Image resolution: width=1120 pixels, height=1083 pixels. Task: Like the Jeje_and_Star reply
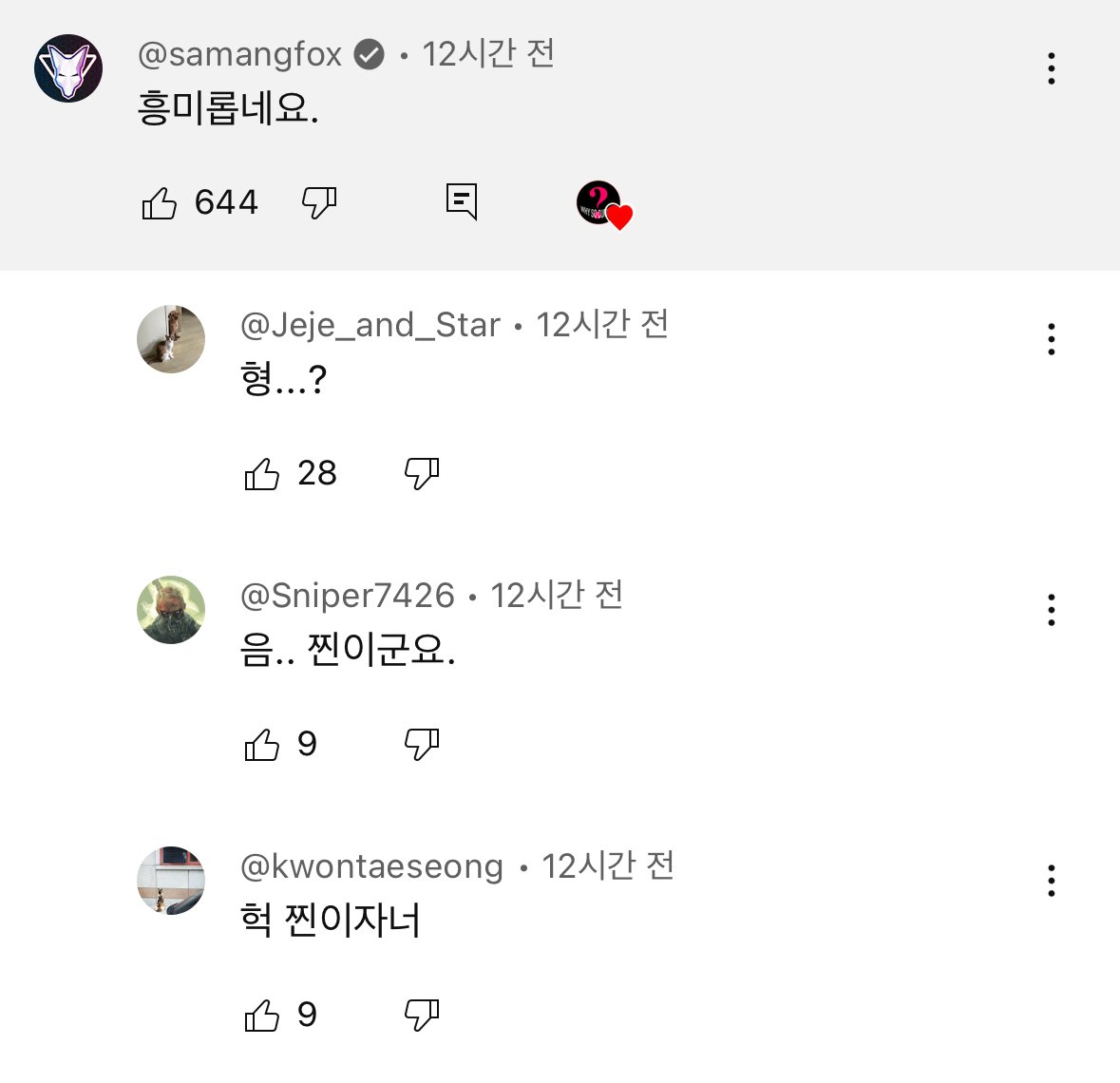(262, 473)
